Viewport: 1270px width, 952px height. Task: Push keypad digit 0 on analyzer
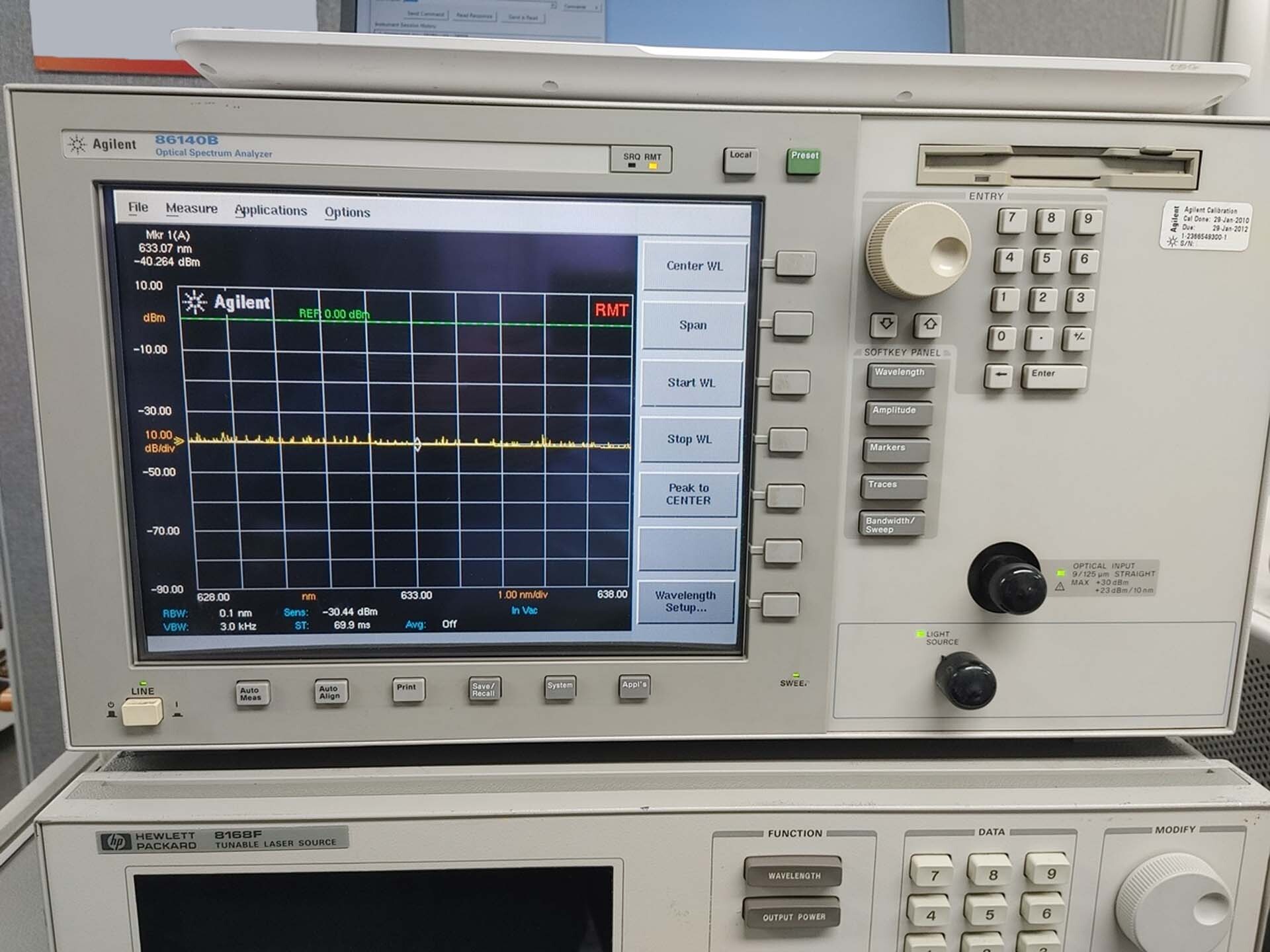1001,338
